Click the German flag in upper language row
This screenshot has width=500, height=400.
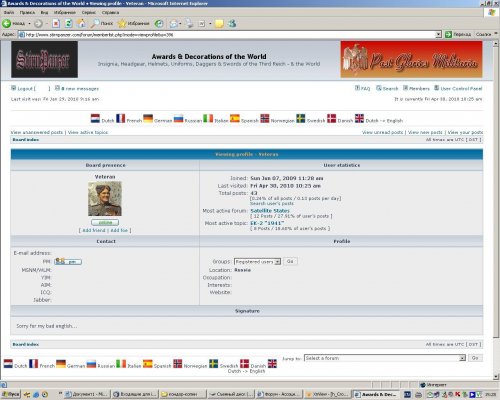pyautogui.click(x=148, y=118)
